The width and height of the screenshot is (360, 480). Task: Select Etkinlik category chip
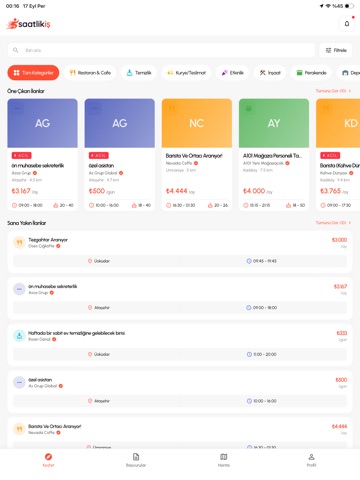coord(233,73)
